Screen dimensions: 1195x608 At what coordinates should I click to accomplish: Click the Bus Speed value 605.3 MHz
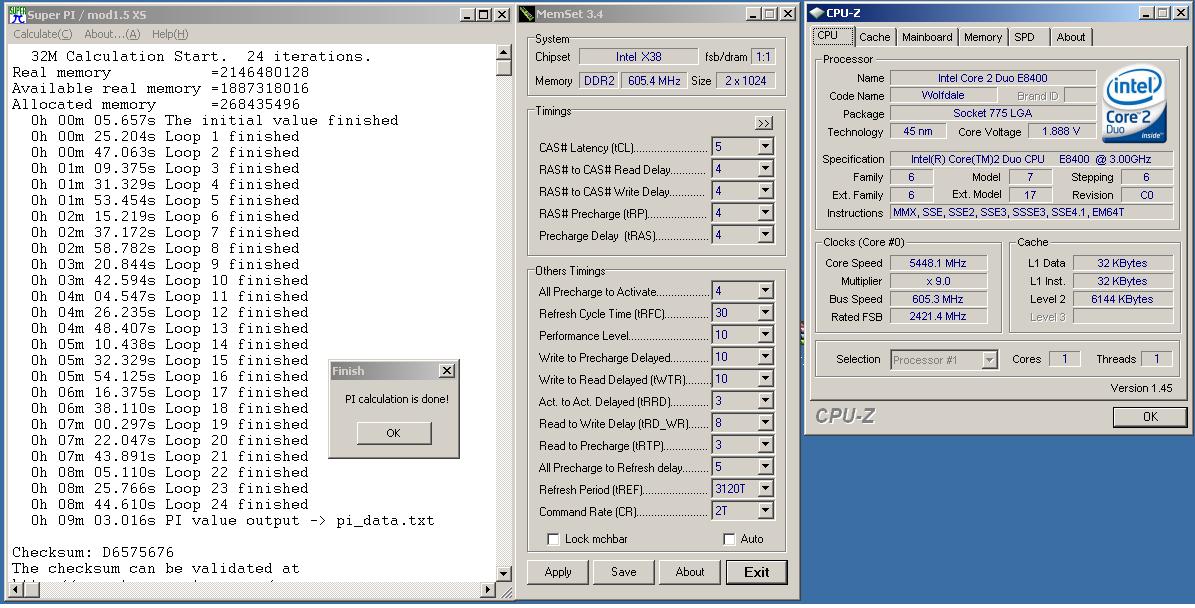click(938, 299)
